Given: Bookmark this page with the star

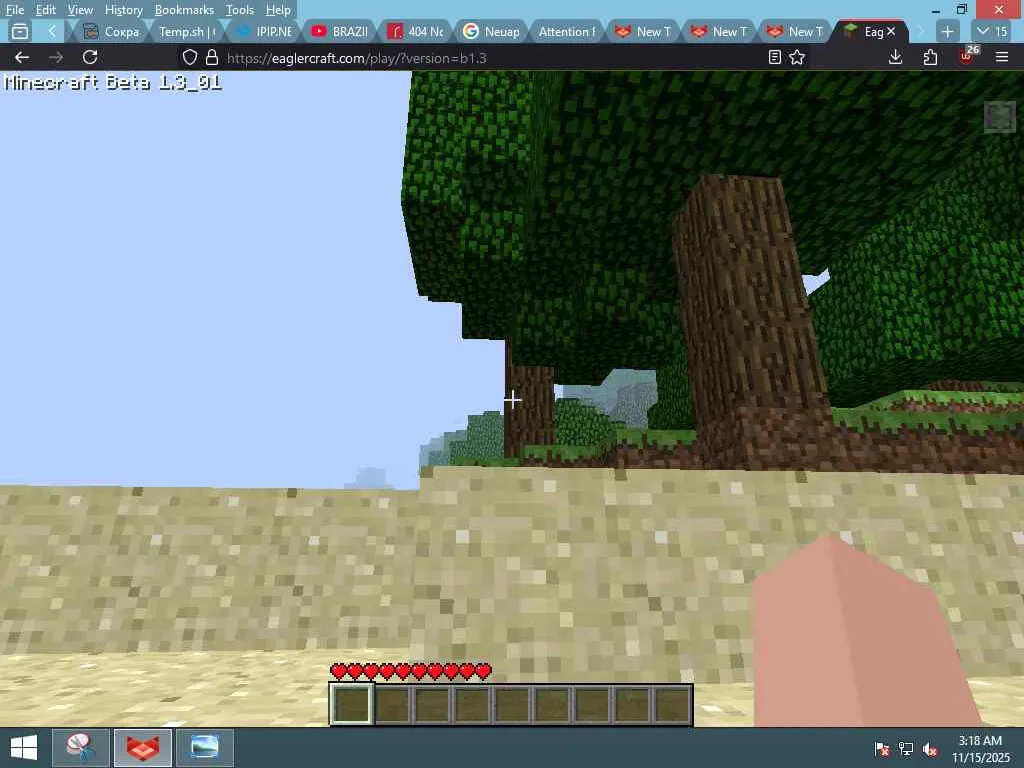Looking at the screenshot, I should pos(797,57).
